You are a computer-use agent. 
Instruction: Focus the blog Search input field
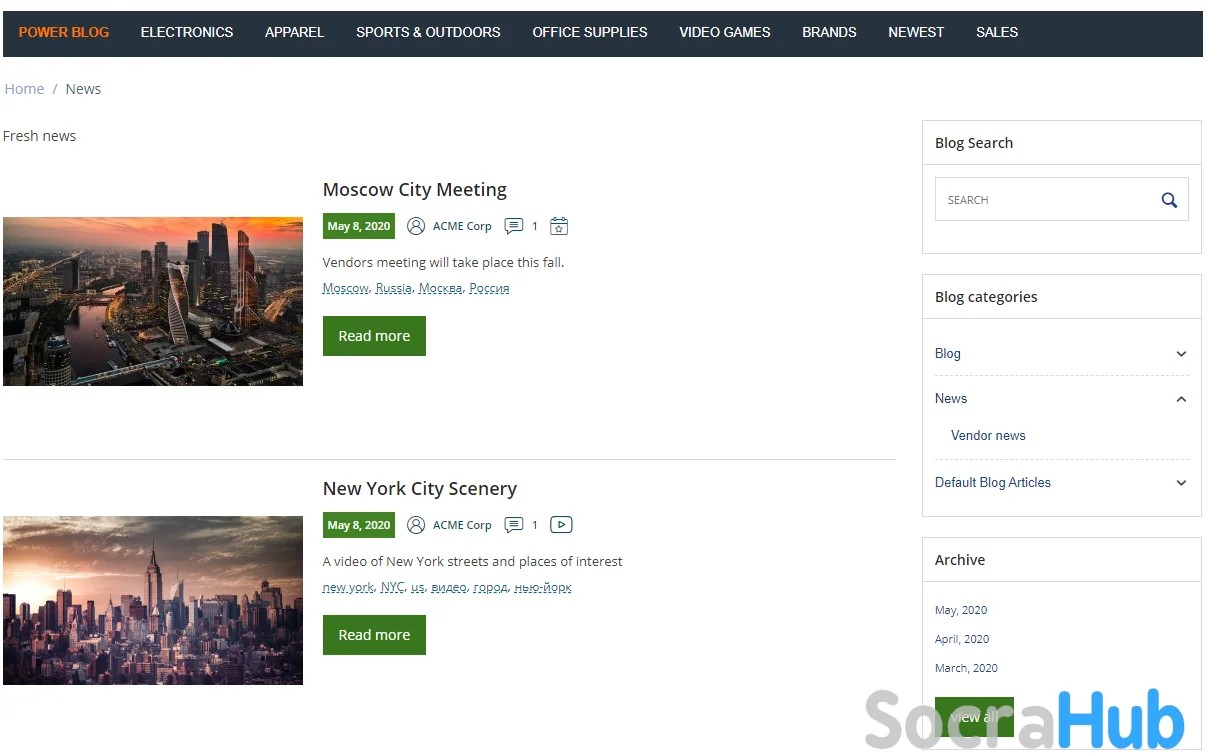click(x=1045, y=200)
